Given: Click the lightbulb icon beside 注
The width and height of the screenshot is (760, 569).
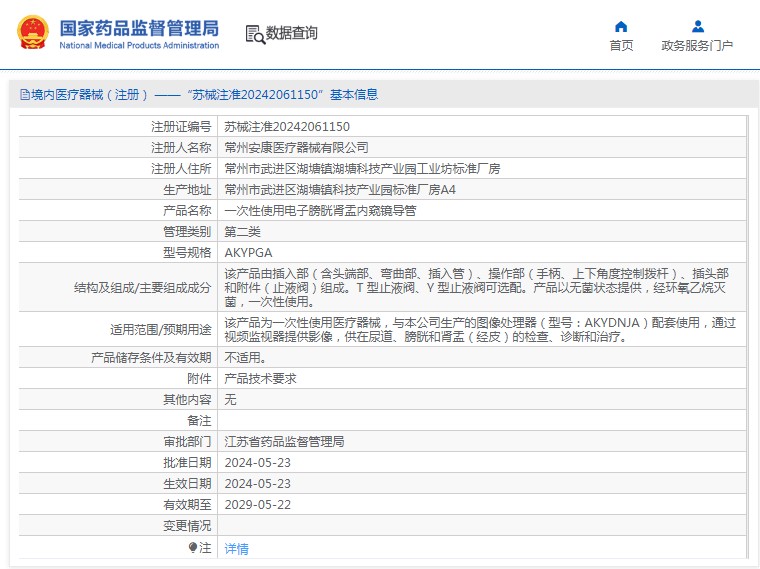Looking at the screenshot, I should [193, 548].
